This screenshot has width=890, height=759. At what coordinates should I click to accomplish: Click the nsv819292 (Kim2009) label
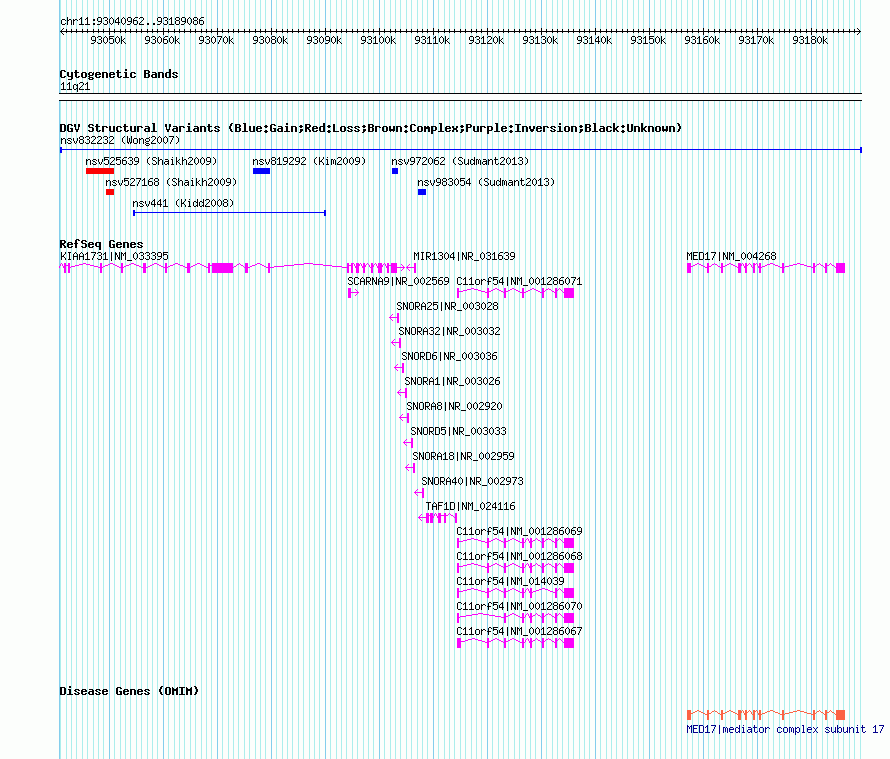tap(309, 161)
